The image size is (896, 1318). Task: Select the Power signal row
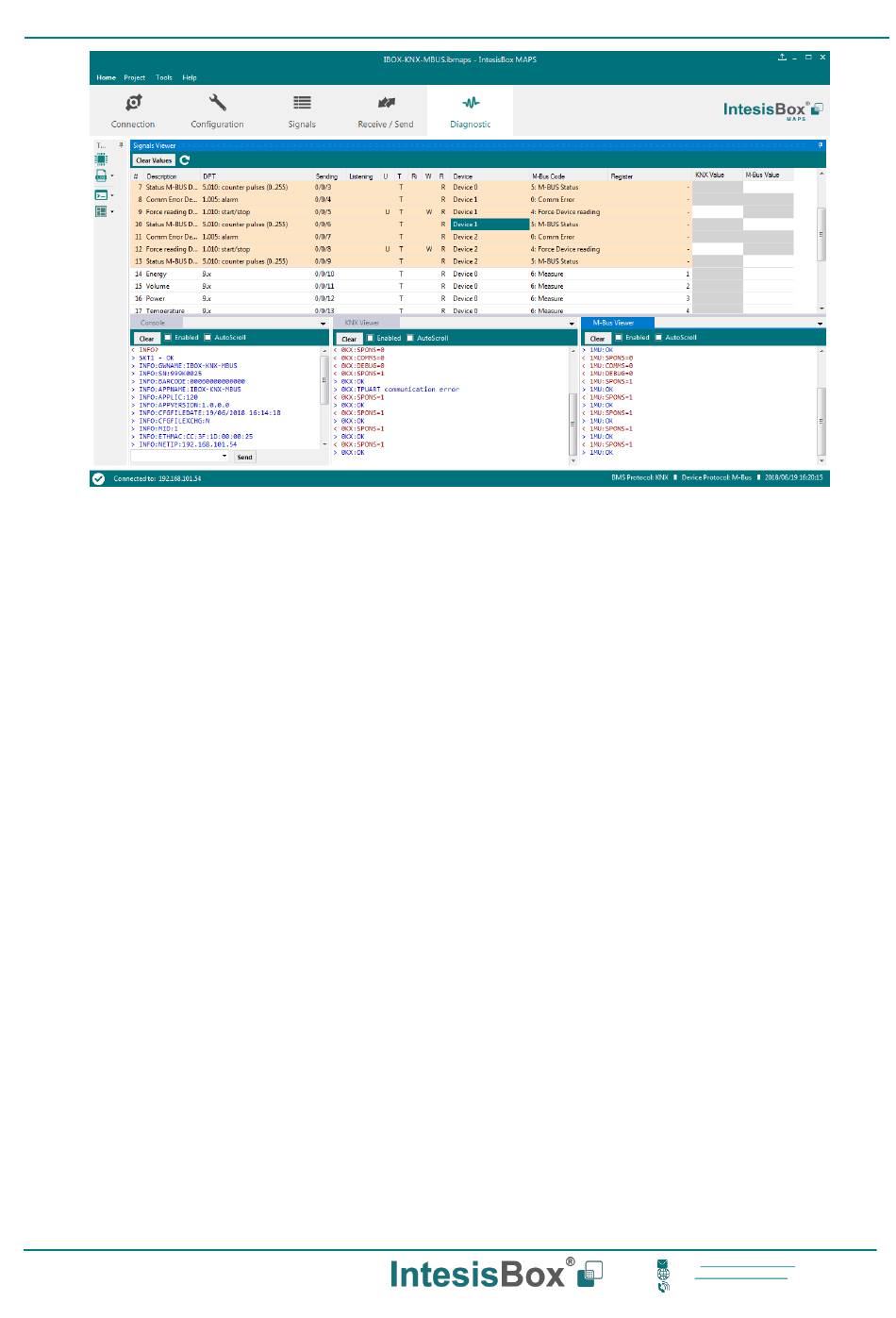tap(462, 298)
